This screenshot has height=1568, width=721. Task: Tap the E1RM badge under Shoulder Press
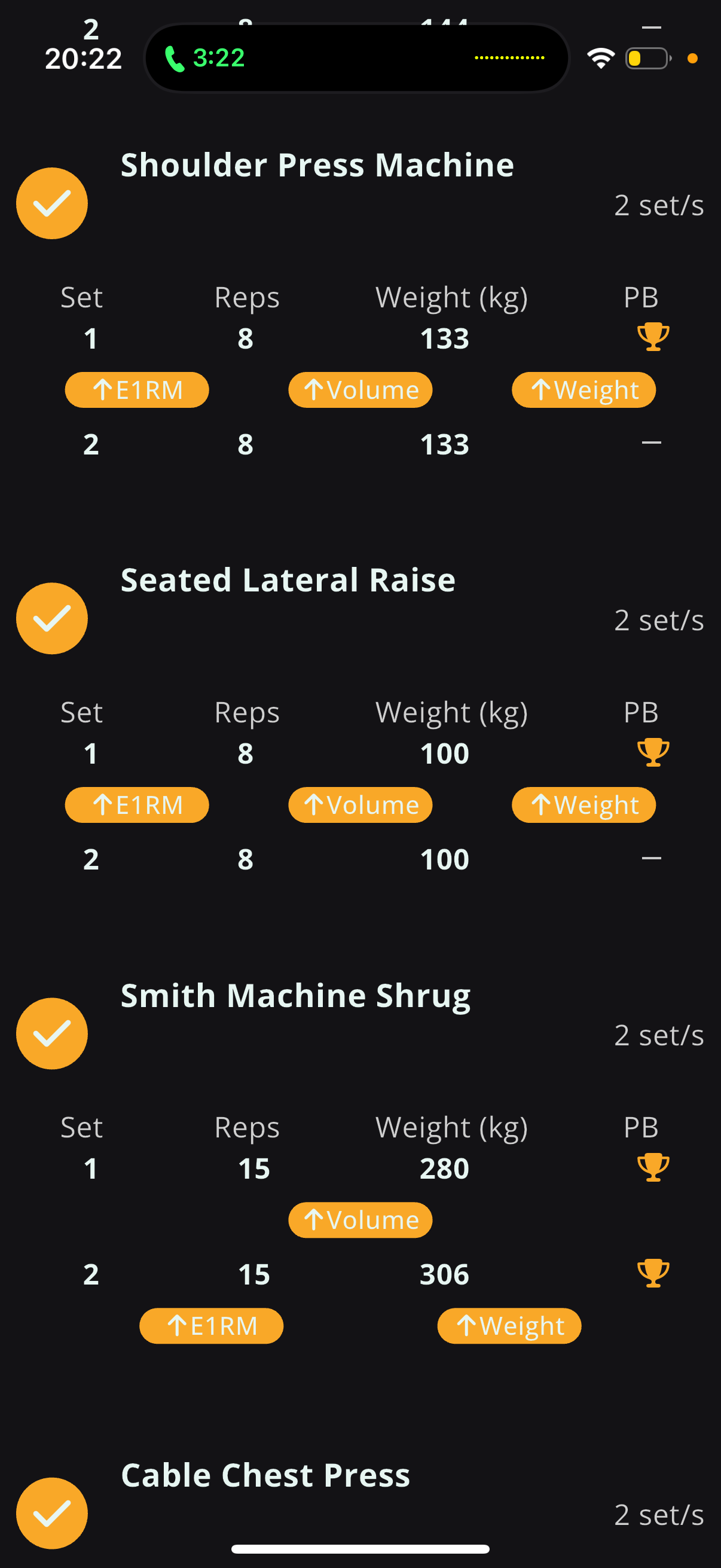(x=137, y=390)
